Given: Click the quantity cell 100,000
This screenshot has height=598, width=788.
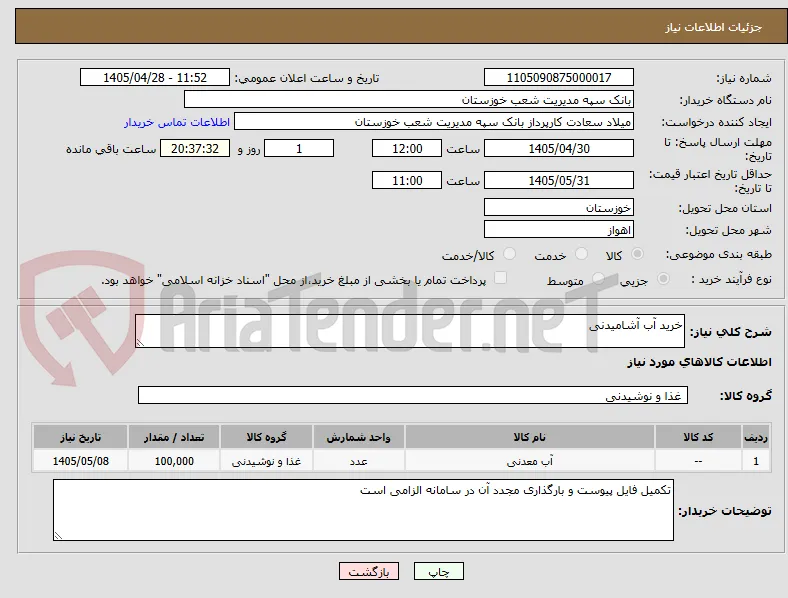Looking at the screenshot, I should coord(174,461).
